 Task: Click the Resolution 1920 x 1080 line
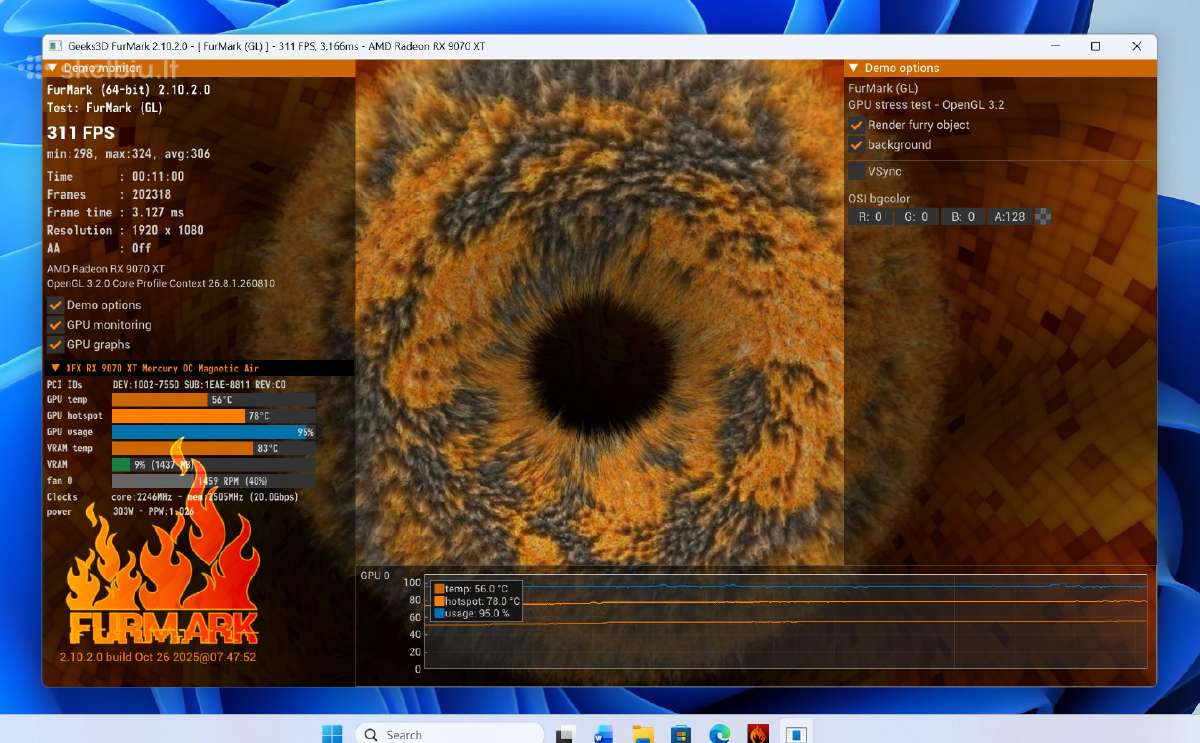click(x=125, y=230)
